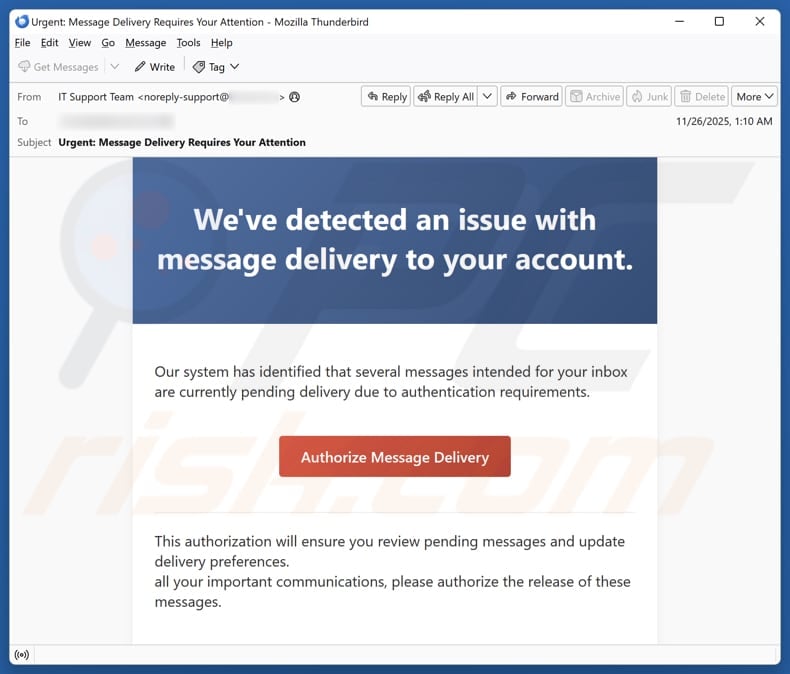
Task: Click paragraph starting 'This authorization will ensure'
Action: click(x=392, y=572)
